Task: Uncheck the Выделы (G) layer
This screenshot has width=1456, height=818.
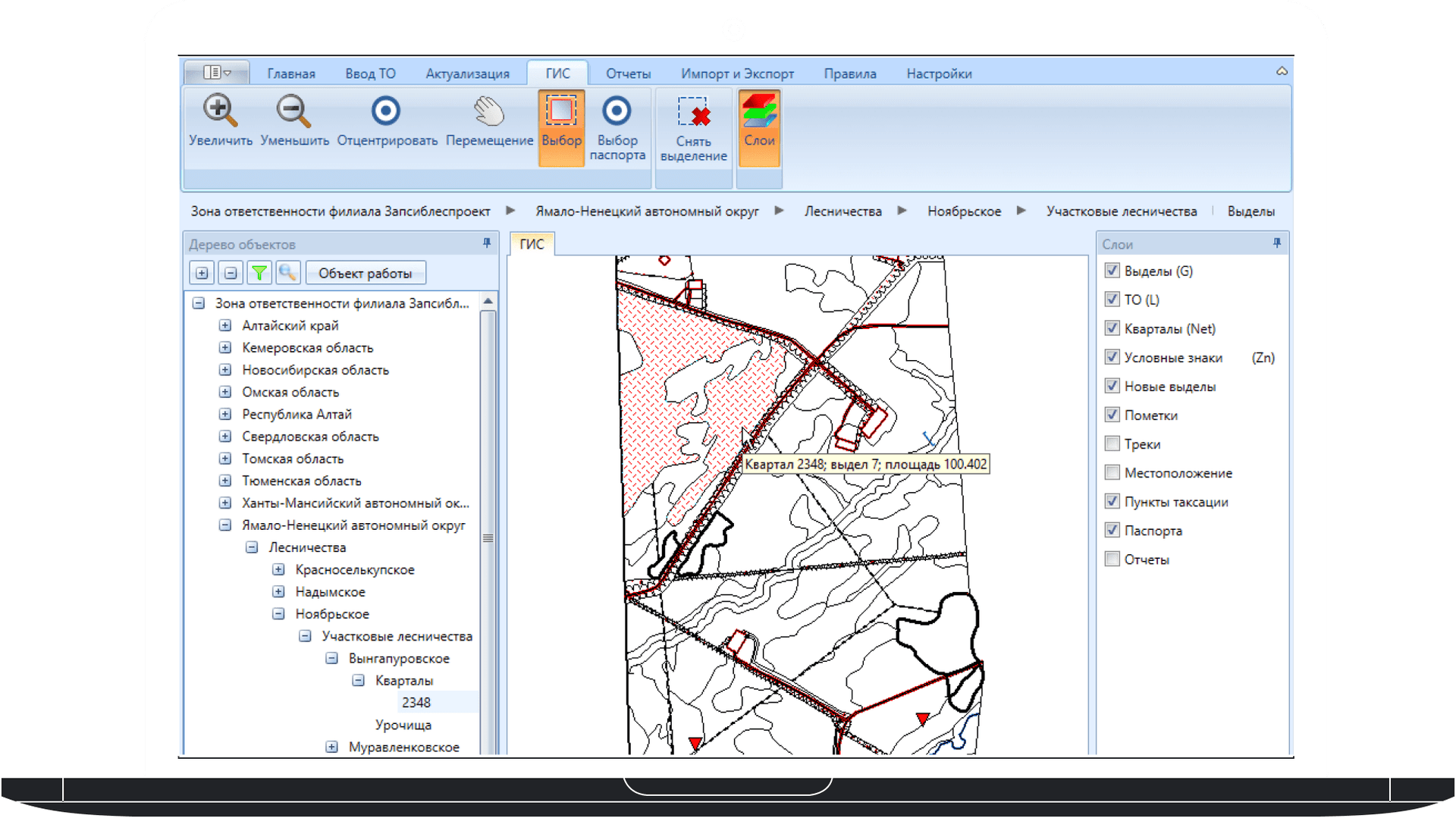Action: tap(1112, 271)
